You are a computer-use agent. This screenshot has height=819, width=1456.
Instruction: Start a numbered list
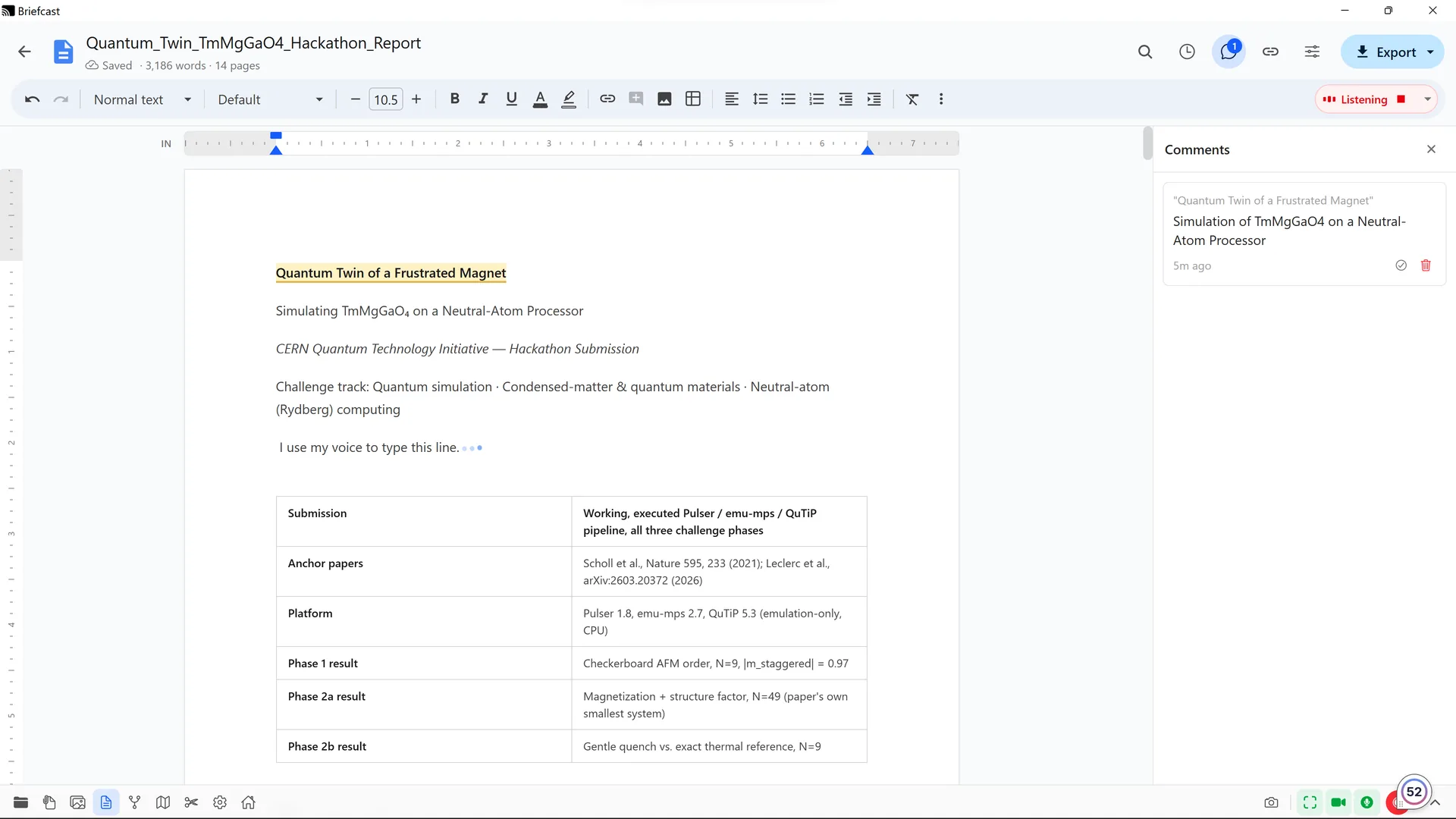[817, 99]
